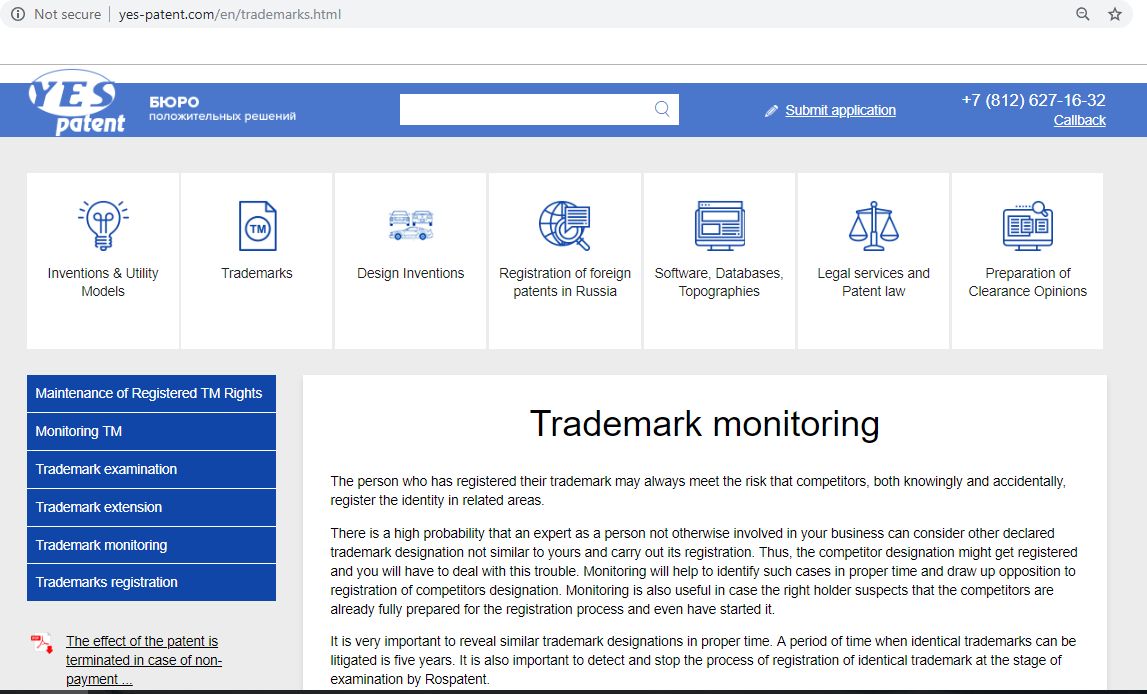1147x694 pixels.
Task: Click the browser zoom magnifier icon
Action: tap(1083, 14)
